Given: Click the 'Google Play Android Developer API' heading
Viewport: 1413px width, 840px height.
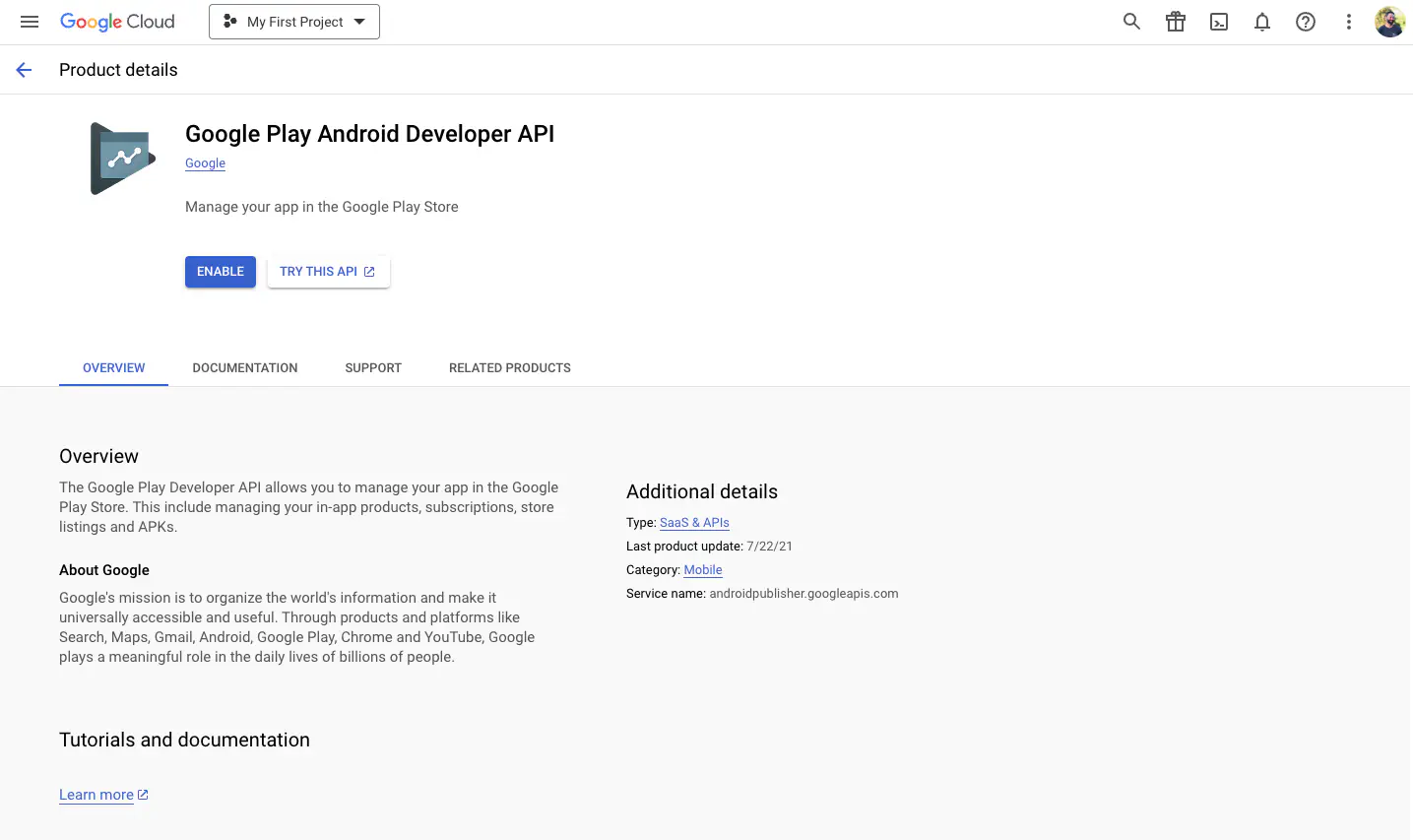Looking at the screenshot, I should tap(369, 134).
